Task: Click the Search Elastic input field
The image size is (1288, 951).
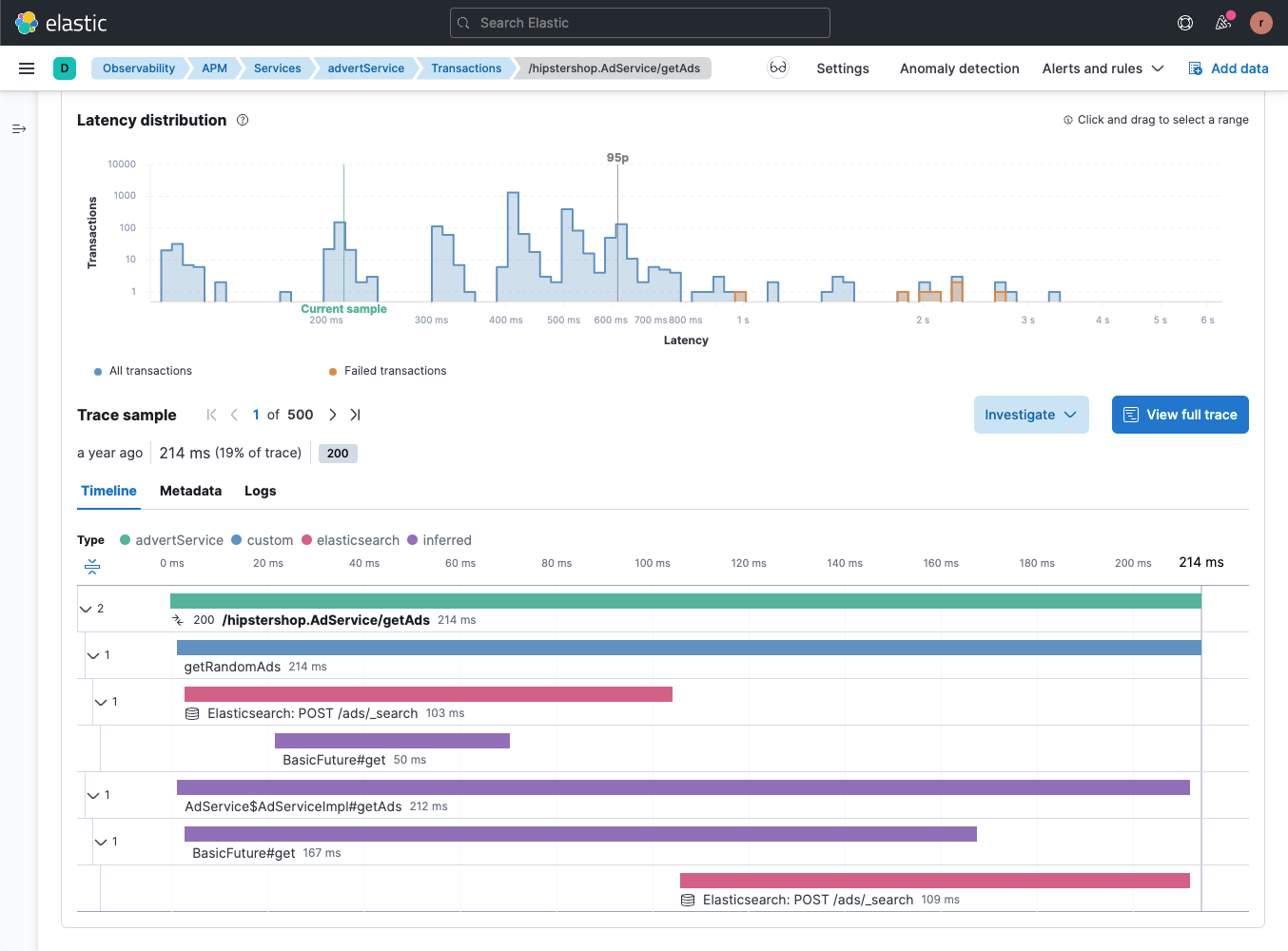Action: coord(640,23)
